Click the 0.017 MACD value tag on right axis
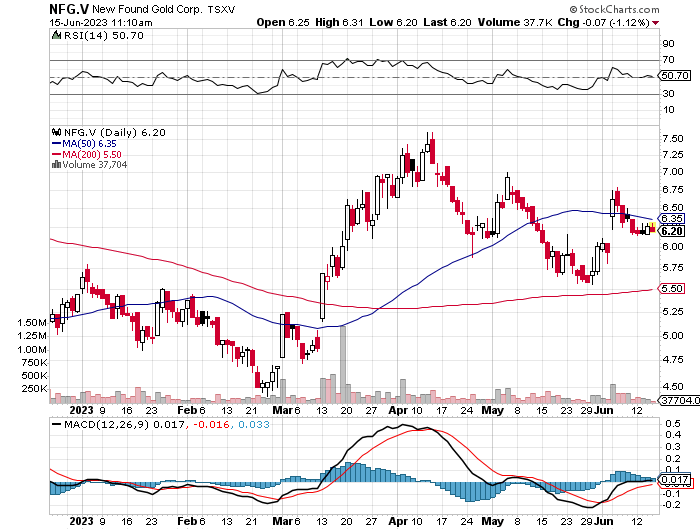 [x=676, y=480]
